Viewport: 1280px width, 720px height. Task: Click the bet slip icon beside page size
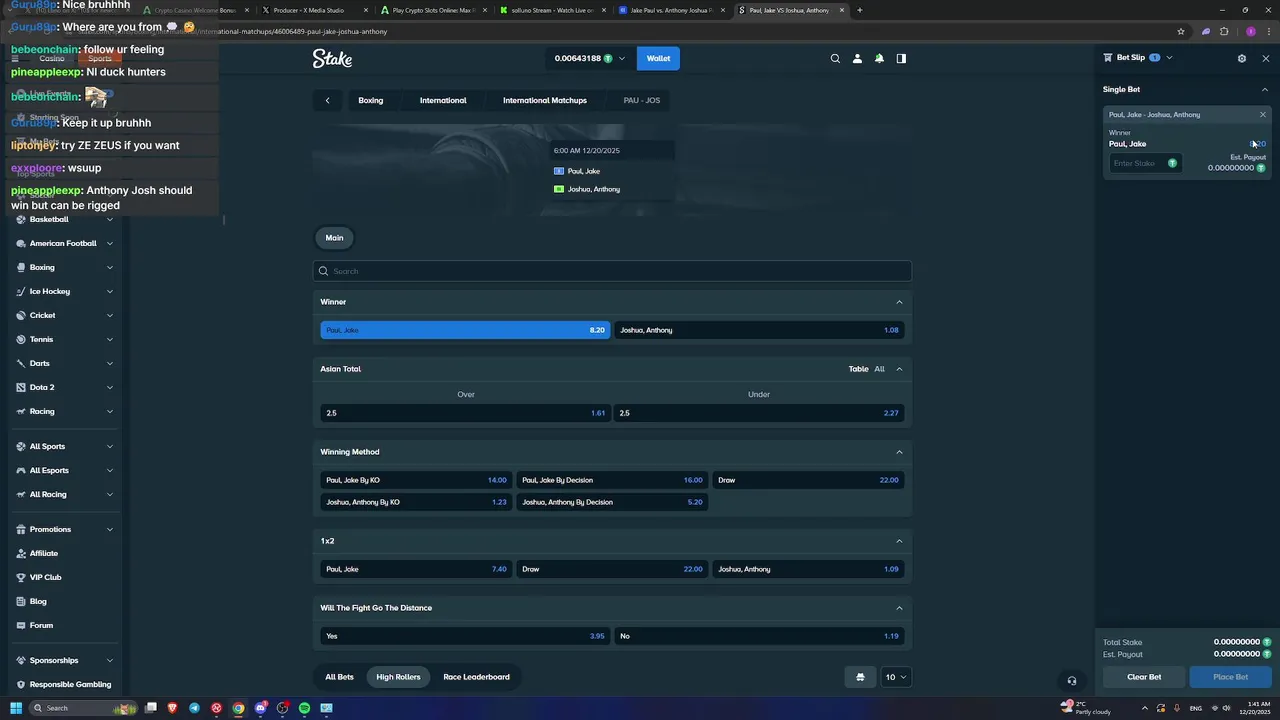pyautogui.click(x=860, y=677)
